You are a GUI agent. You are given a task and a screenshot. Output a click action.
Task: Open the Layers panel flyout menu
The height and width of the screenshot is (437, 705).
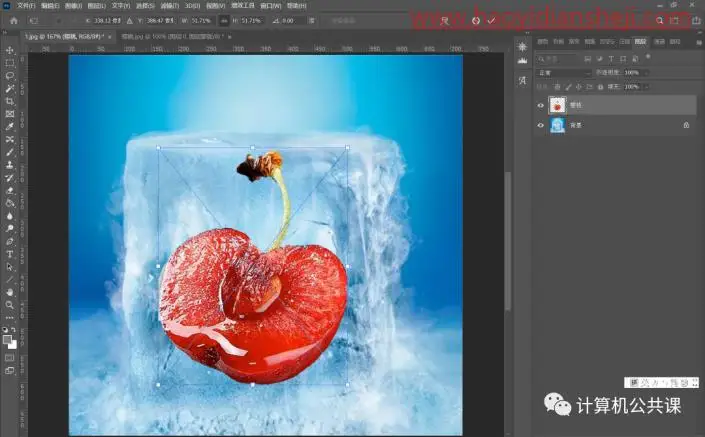[699, 42]
